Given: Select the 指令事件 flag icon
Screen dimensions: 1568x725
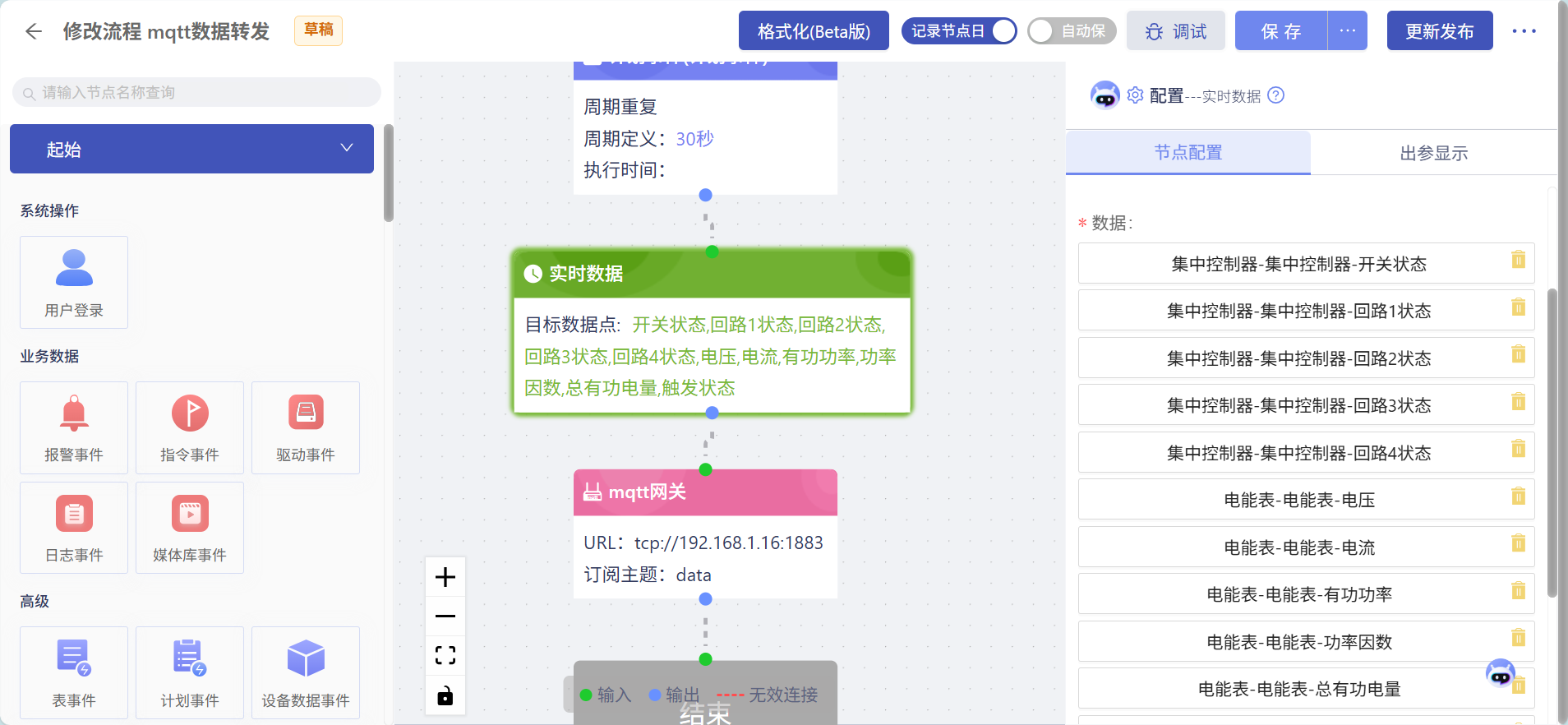Looking at the screenshot, I should click(x=190, y=413).
